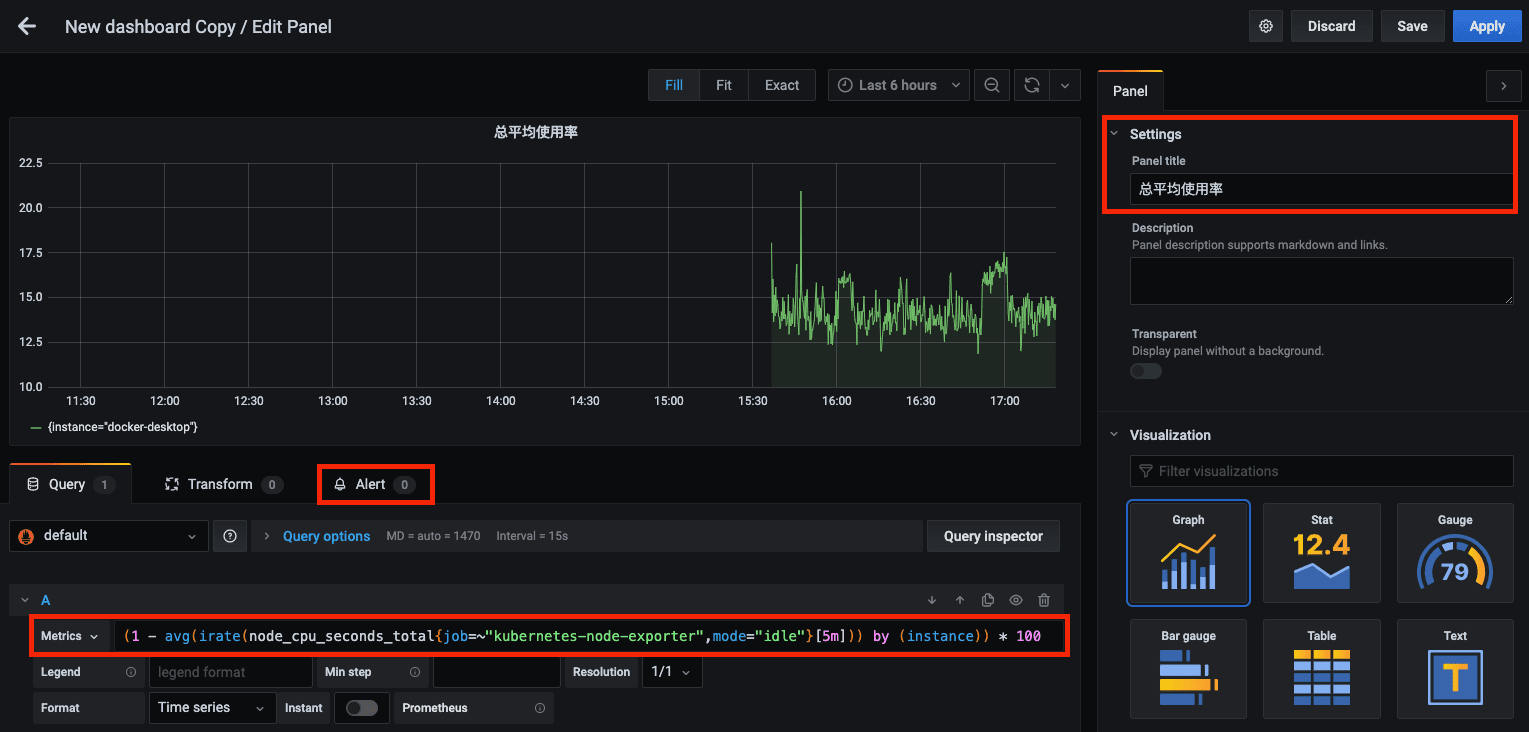Delete query A with trash icon
1529x732 pixels.
[1044, 600]
